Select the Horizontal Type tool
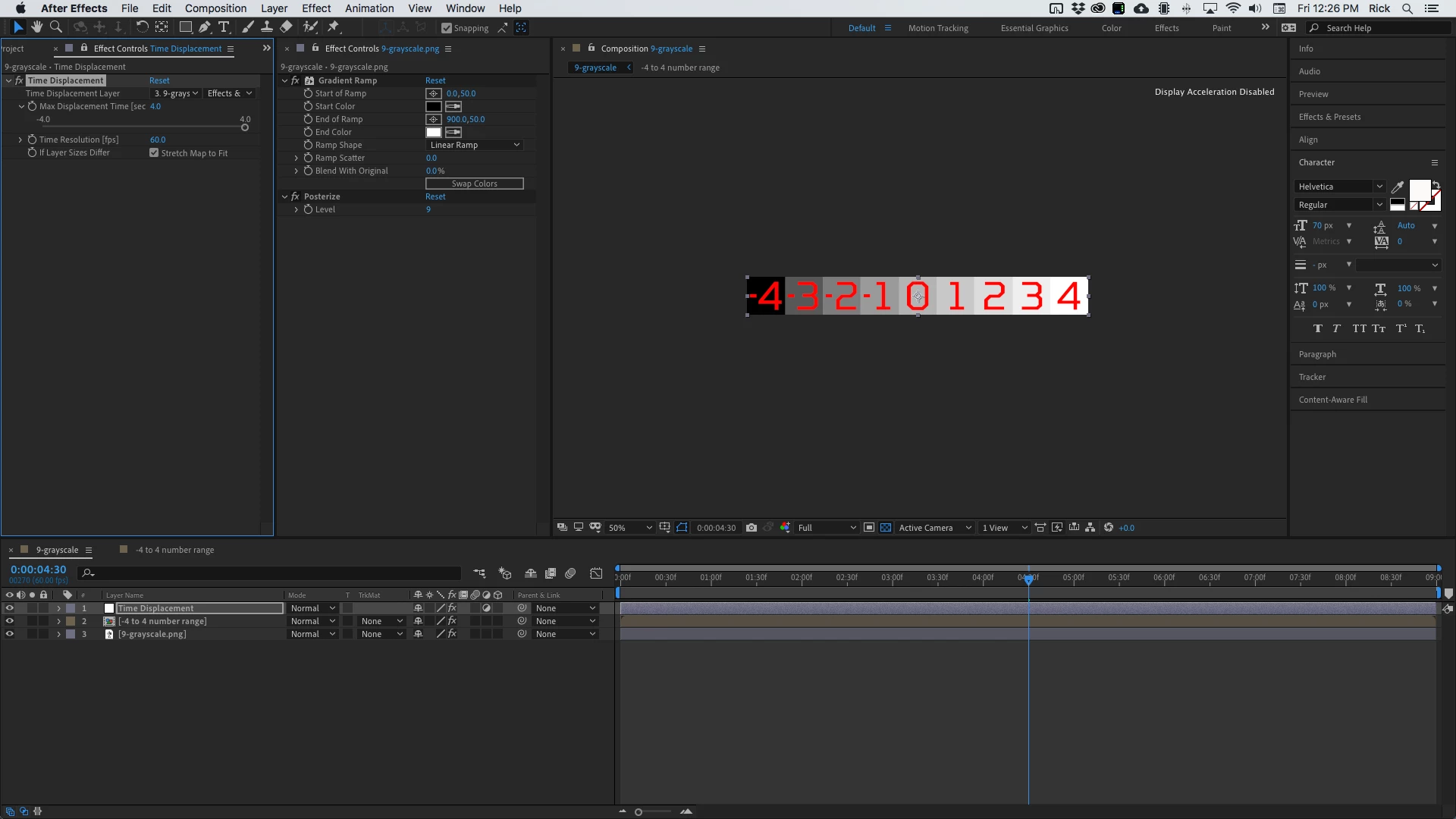Viewport: 1456px width, 819px height. pos(224,27)
